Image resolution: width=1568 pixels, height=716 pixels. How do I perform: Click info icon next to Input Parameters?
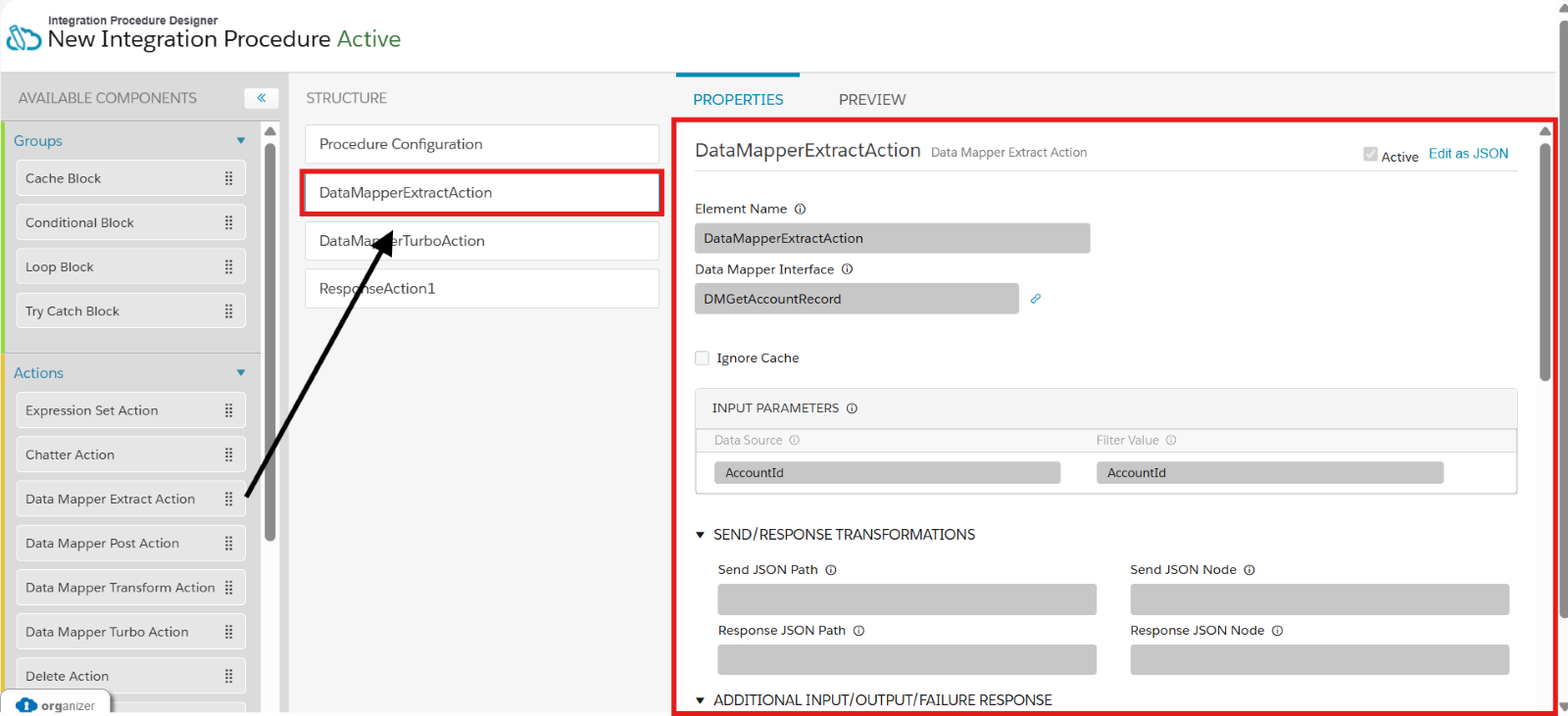coord(852,408)
